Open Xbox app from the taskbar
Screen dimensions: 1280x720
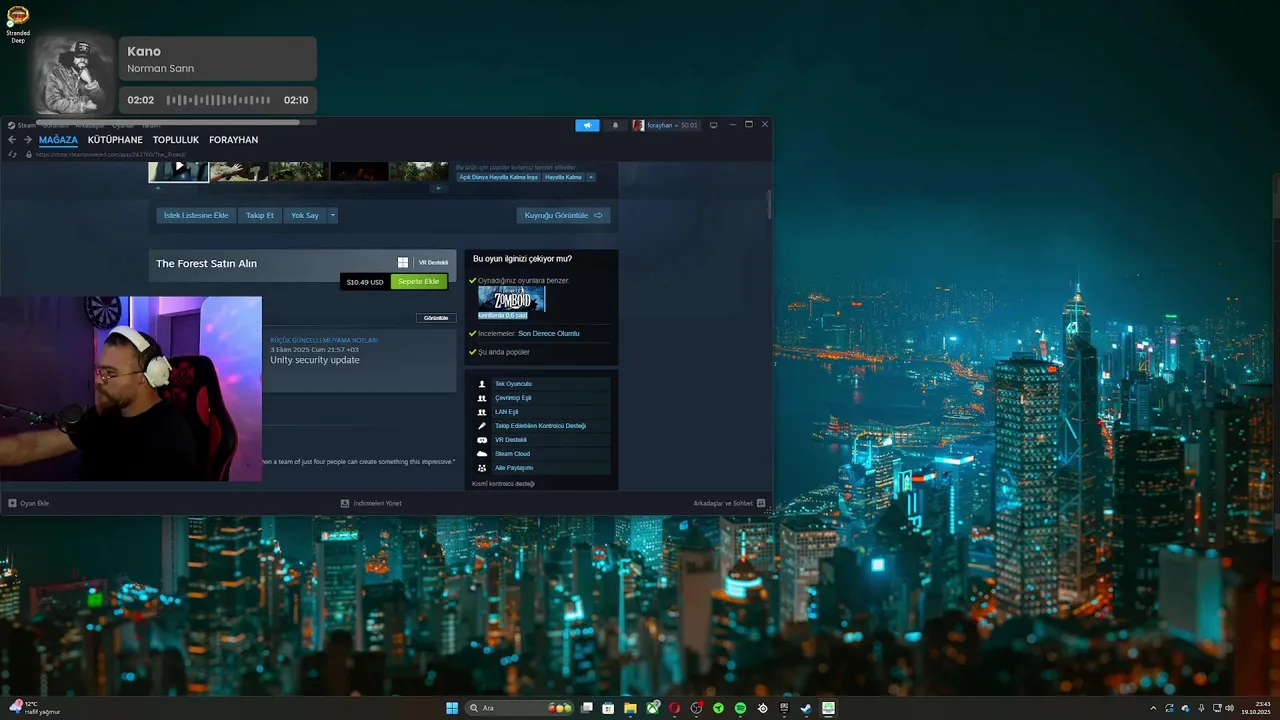pyautogui.click(x=653, y=708)
